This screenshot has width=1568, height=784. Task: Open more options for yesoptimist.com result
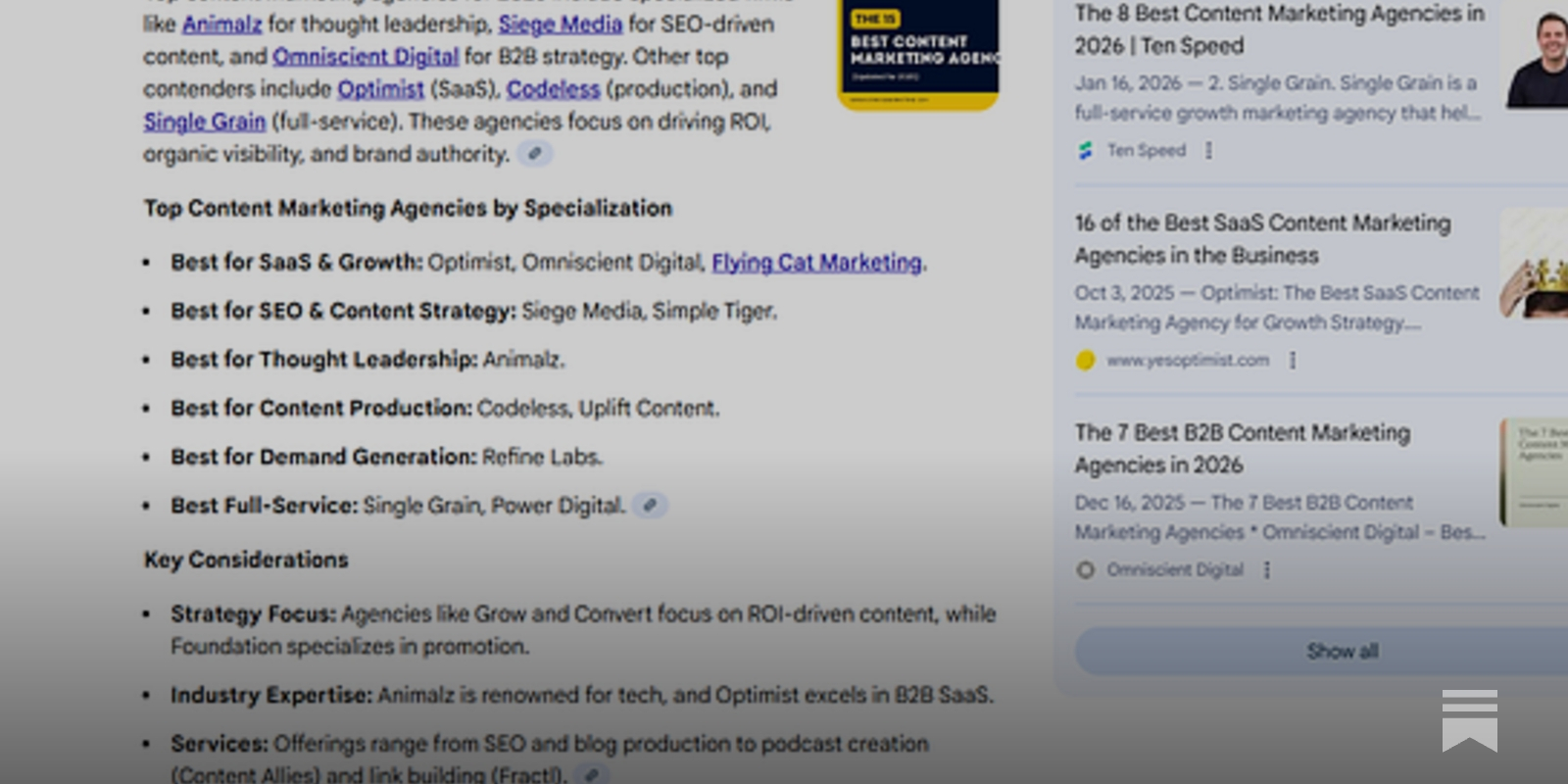(1293, 360)
